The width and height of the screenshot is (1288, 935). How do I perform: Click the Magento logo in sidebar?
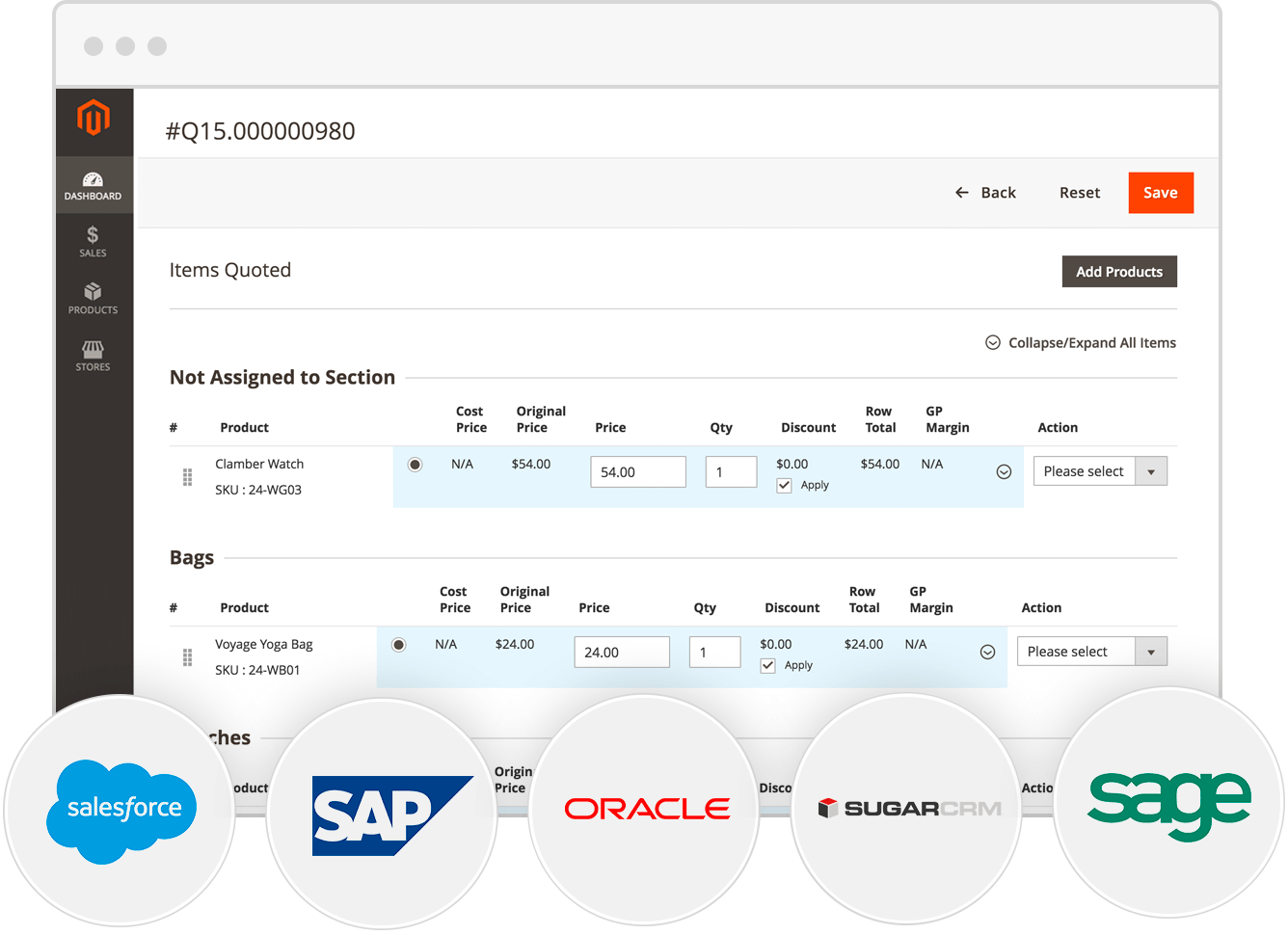click(x=94, y=118)
